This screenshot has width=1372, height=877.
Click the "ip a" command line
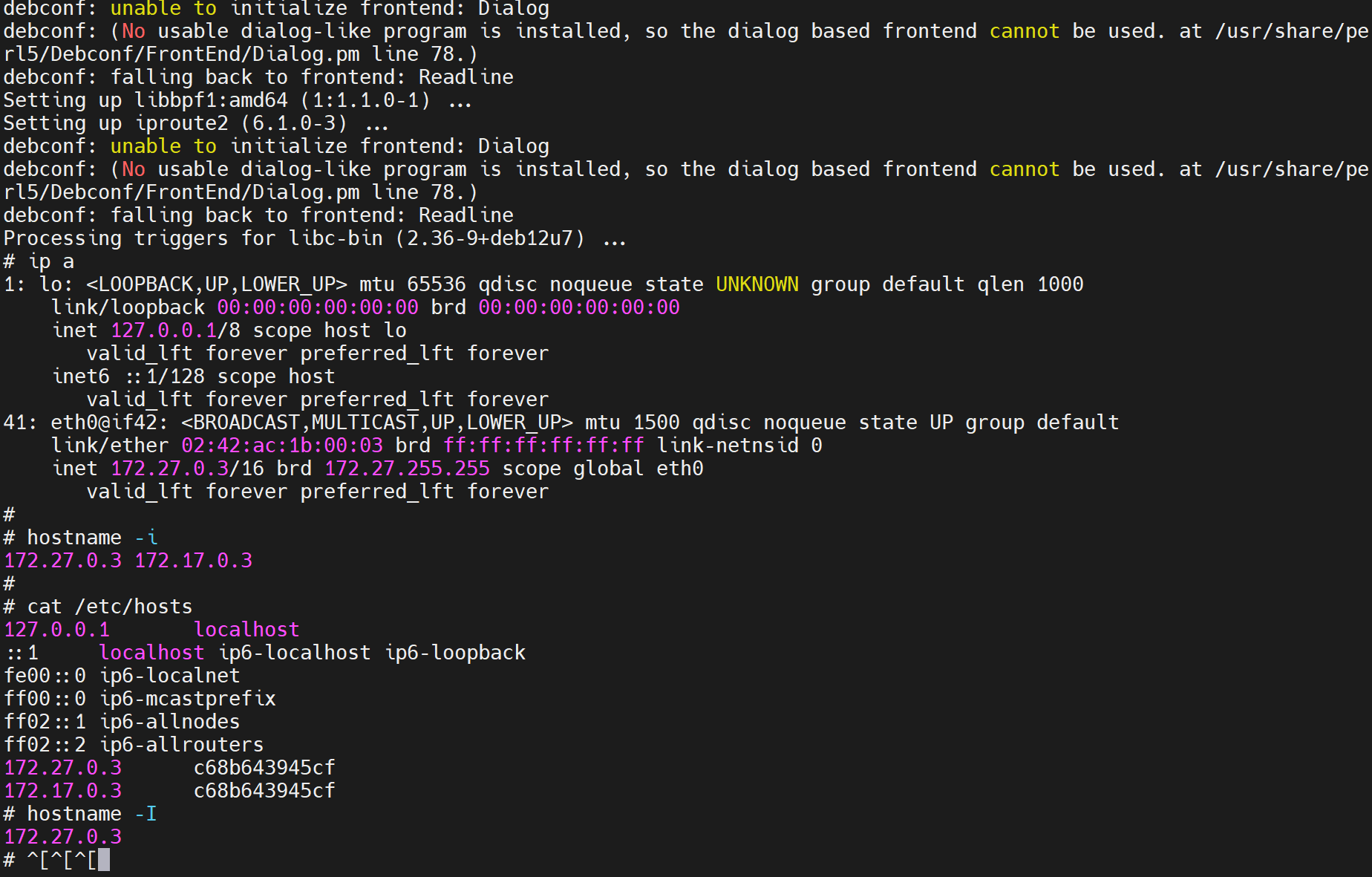[x=50, y=261]
